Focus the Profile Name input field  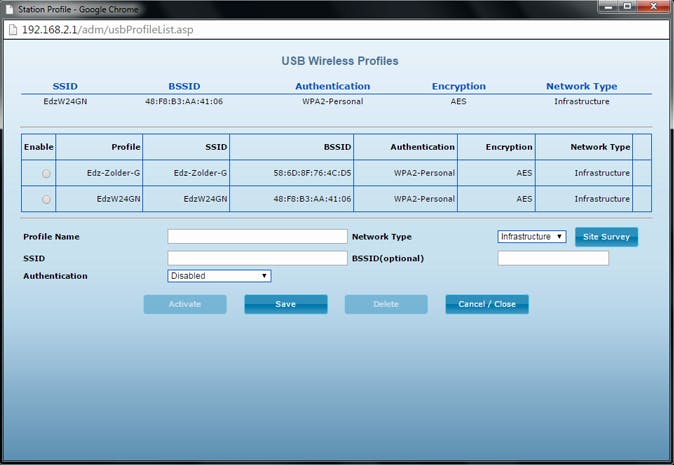coord(257,236)
